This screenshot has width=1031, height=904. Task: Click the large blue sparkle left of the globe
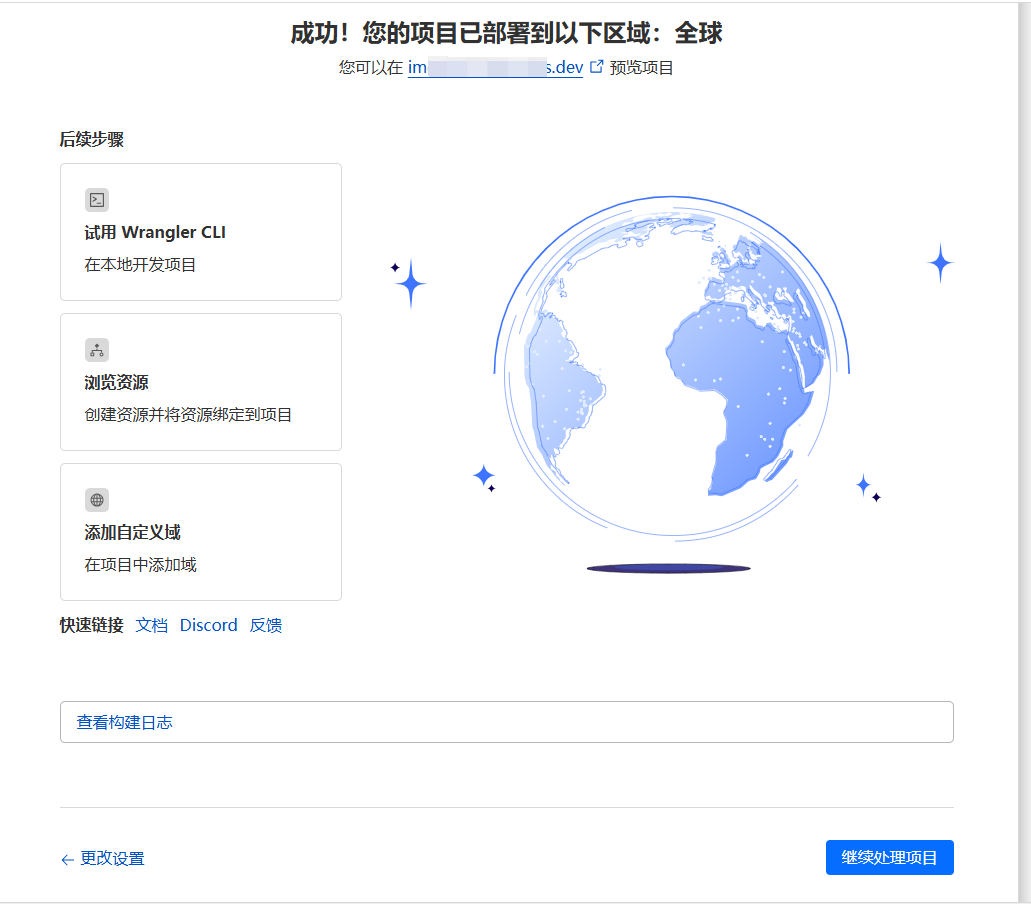(x=410, y=284)
